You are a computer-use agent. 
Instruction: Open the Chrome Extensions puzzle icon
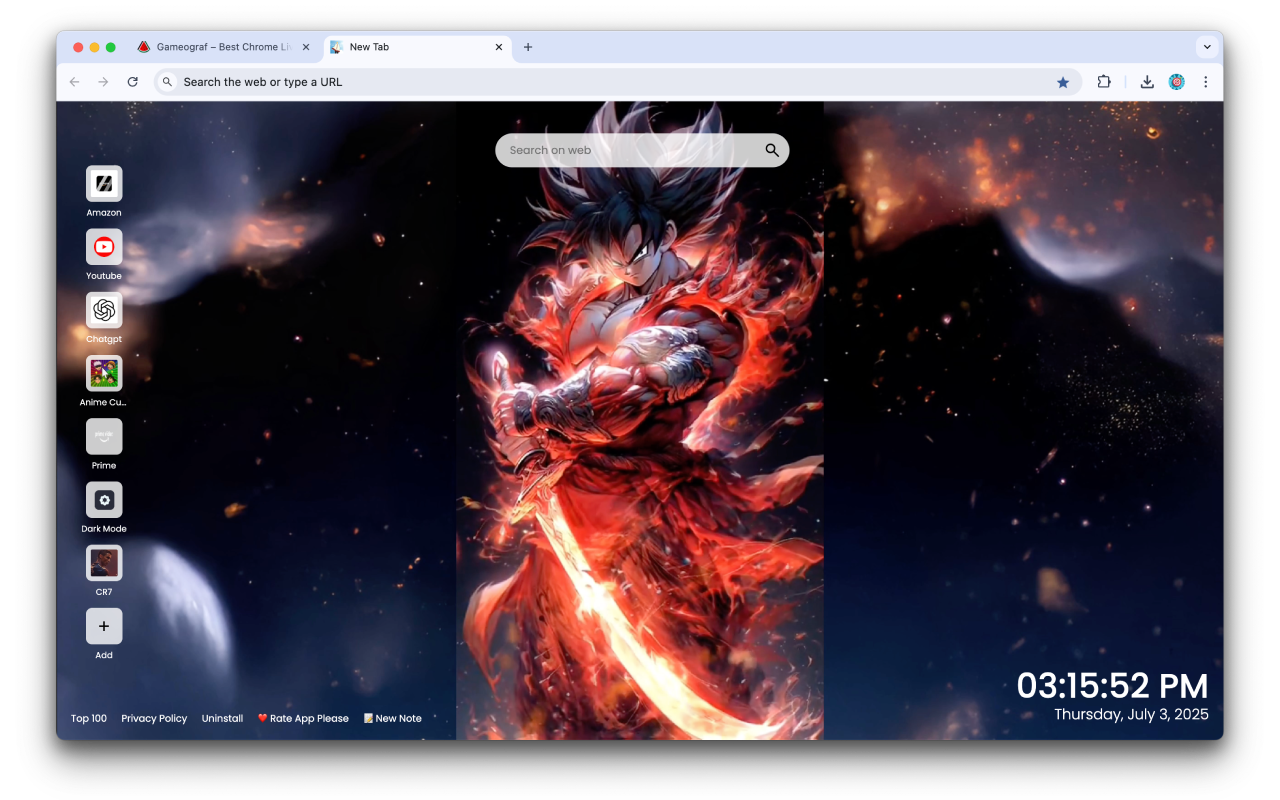pos(1104,81)
